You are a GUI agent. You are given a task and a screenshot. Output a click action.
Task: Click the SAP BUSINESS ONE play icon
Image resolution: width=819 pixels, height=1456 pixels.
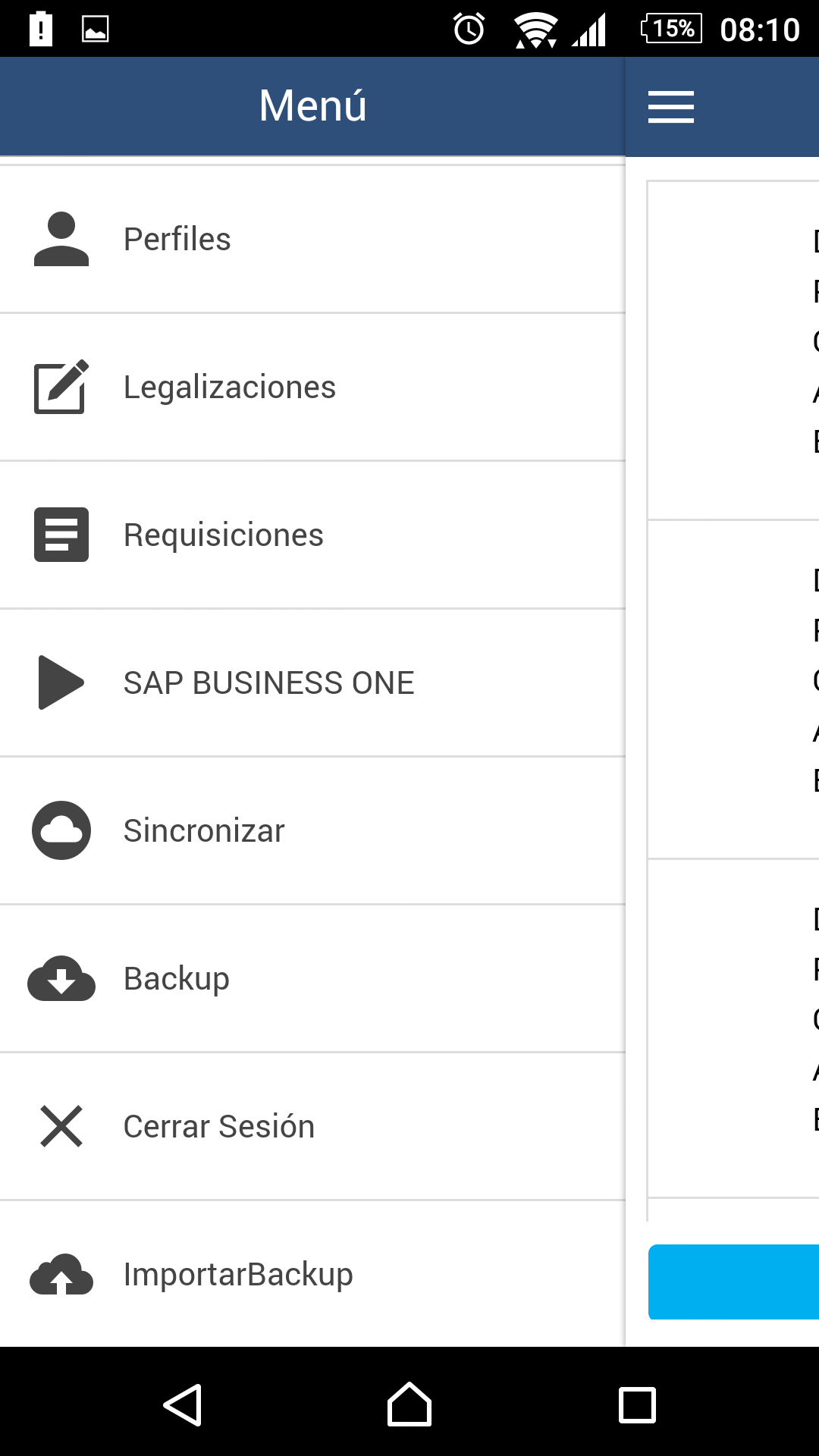(x=61, y=682)
